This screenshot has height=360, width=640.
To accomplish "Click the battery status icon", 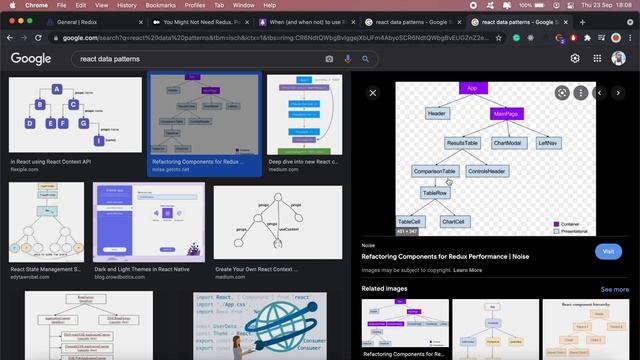I will 539,5.
